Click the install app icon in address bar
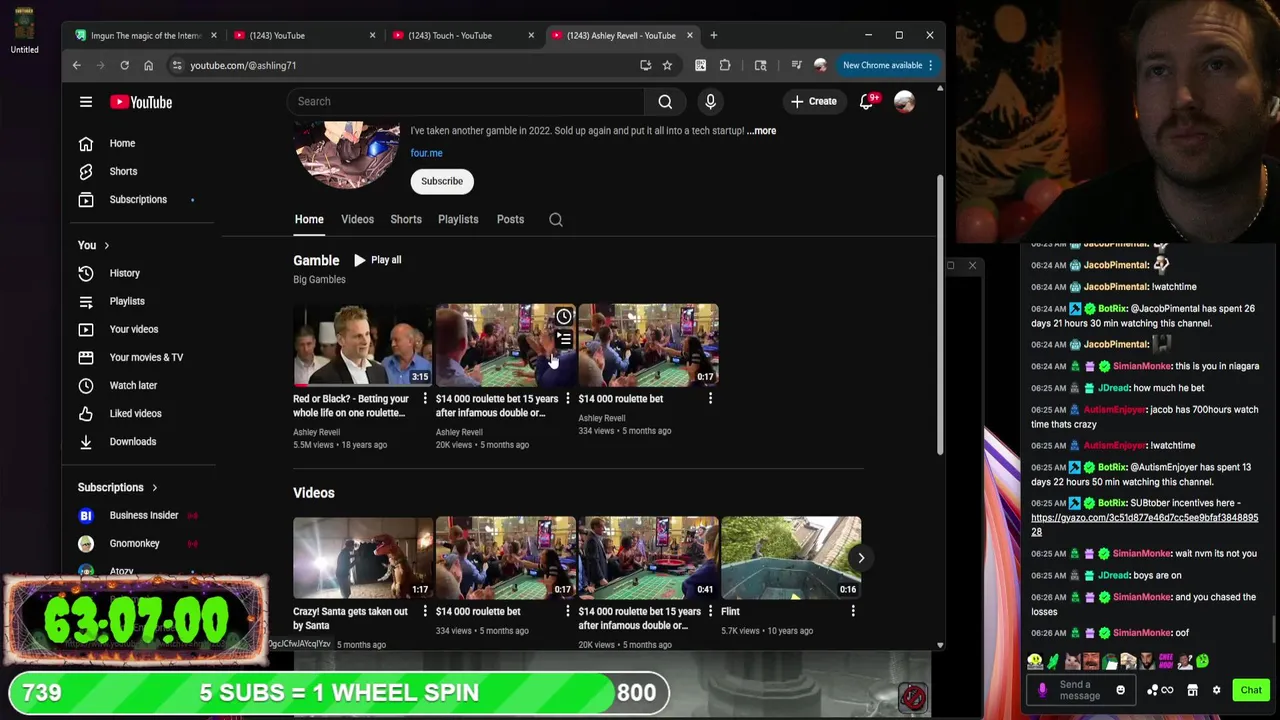Viewport: 1280px width, 720px height. 645,65
